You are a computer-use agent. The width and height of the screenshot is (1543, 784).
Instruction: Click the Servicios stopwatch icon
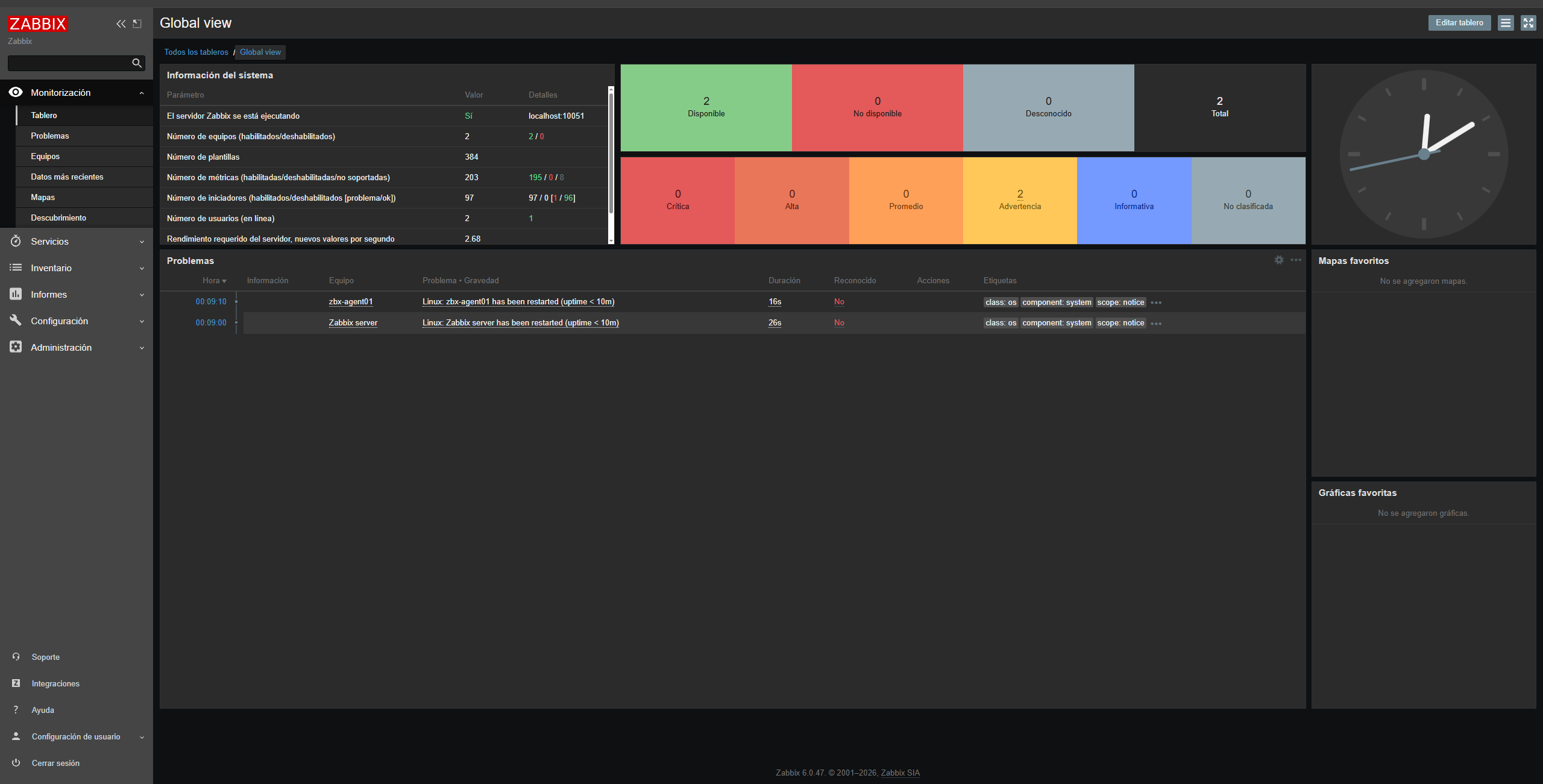tap(16, 241)
